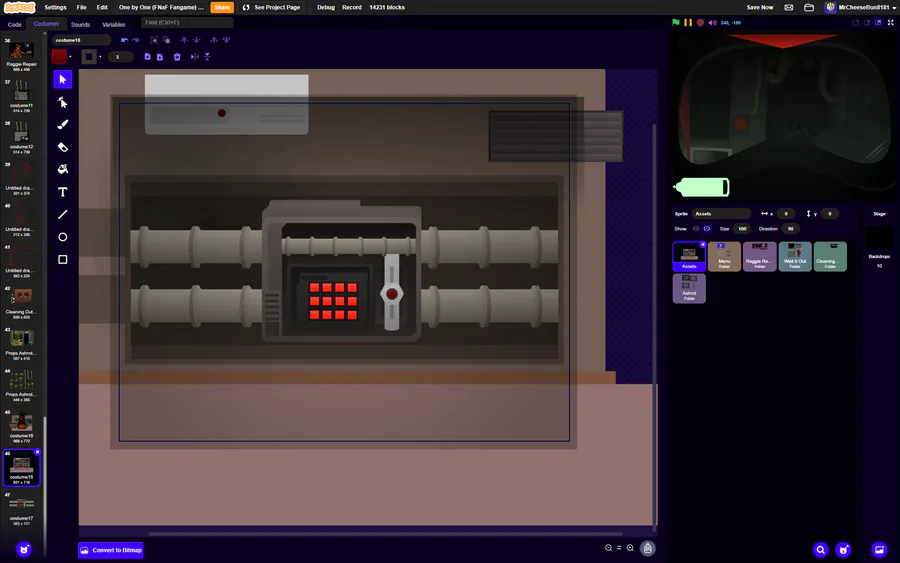Mute project sound via speaker icon

[712, 23]
